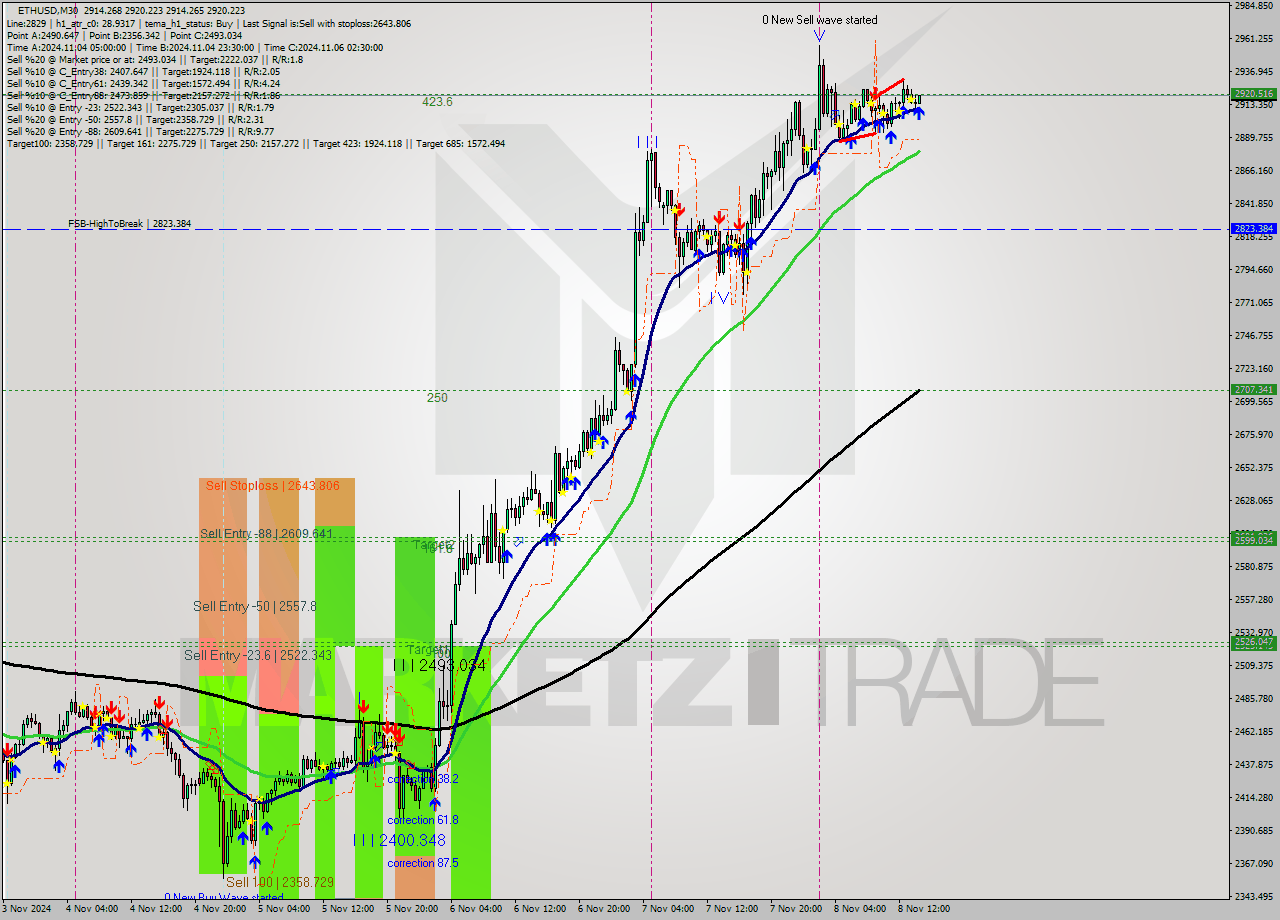Image resolution: width=1280 pixels, height=920 pixels.
Task: Click the 423.6 Fibonacci level label
Action: pyautogui.click(x=437, y=102)
